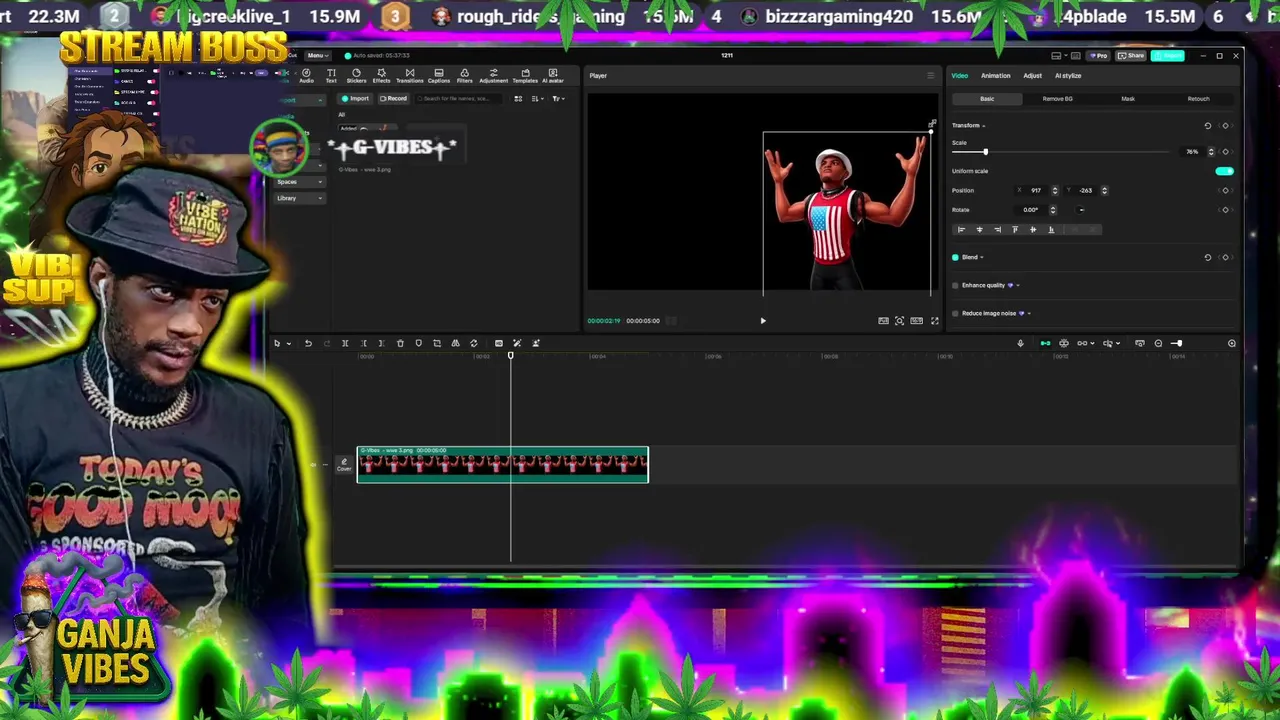Click the microphone voiceover record icon
The image size is (1280, 720).
coord(1020,343)
